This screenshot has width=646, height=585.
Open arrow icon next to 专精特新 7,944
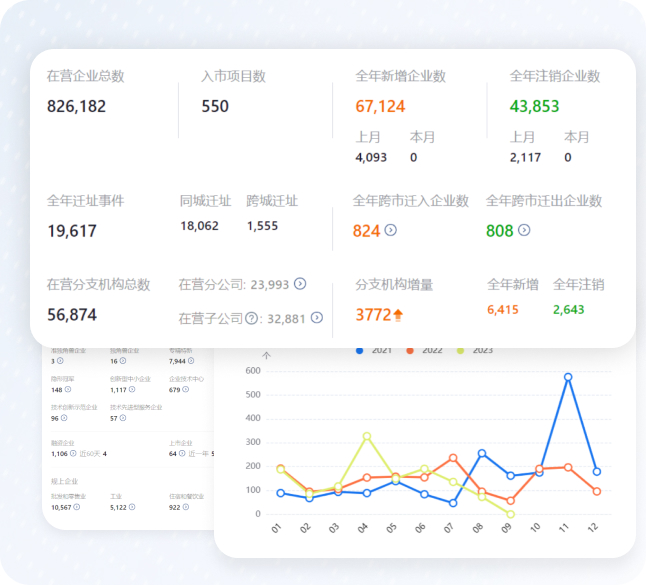(191, 361)
